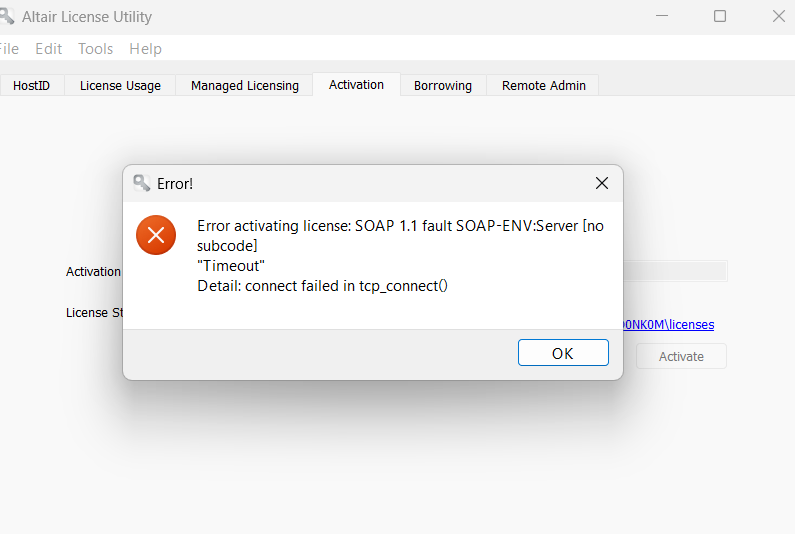Screen dimensions: 795x535
Task: Switch to the License Usage tab
Action: (120, 85)
